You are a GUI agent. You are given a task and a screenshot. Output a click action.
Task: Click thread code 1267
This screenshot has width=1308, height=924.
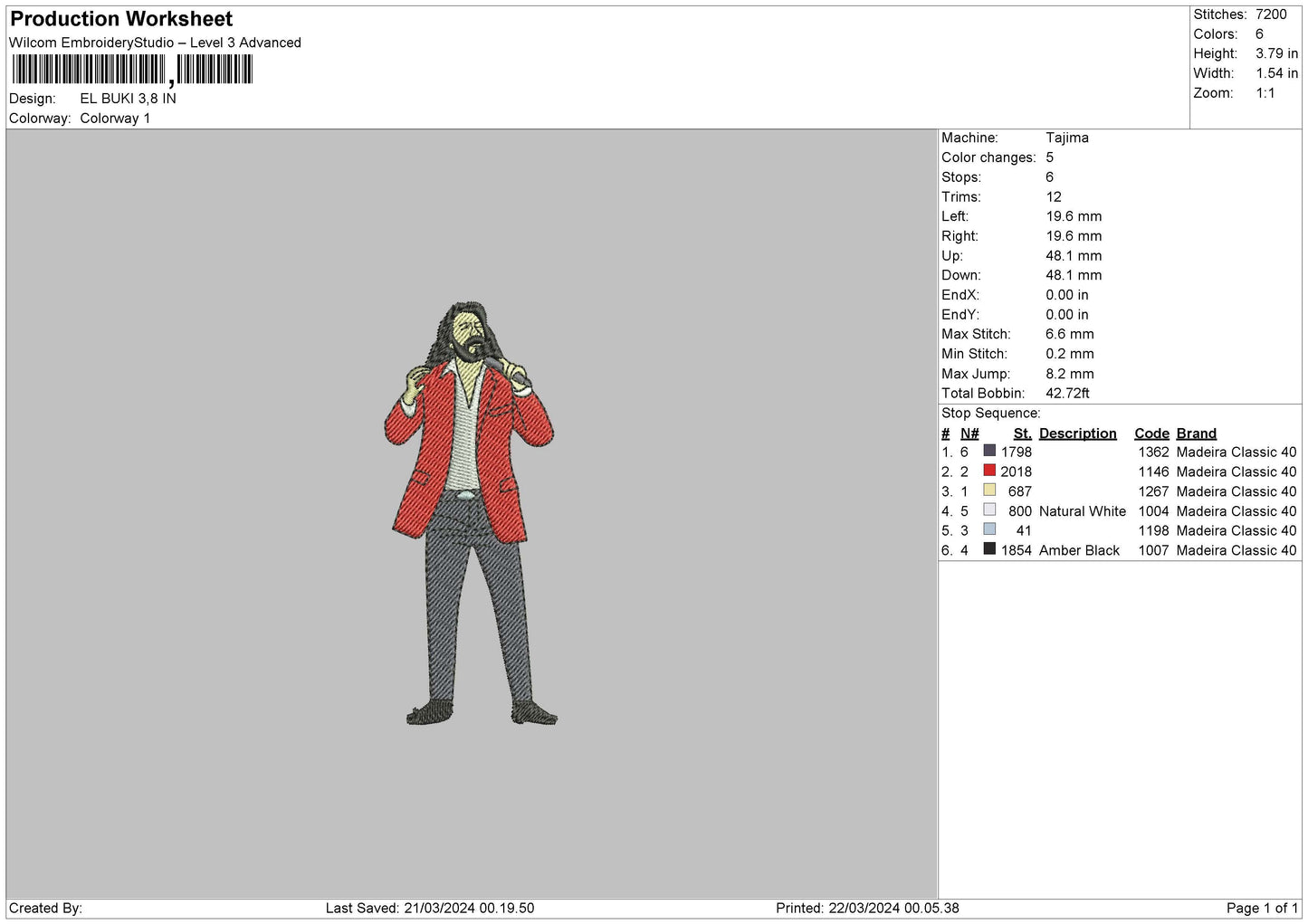click(x=1154, y=491)
